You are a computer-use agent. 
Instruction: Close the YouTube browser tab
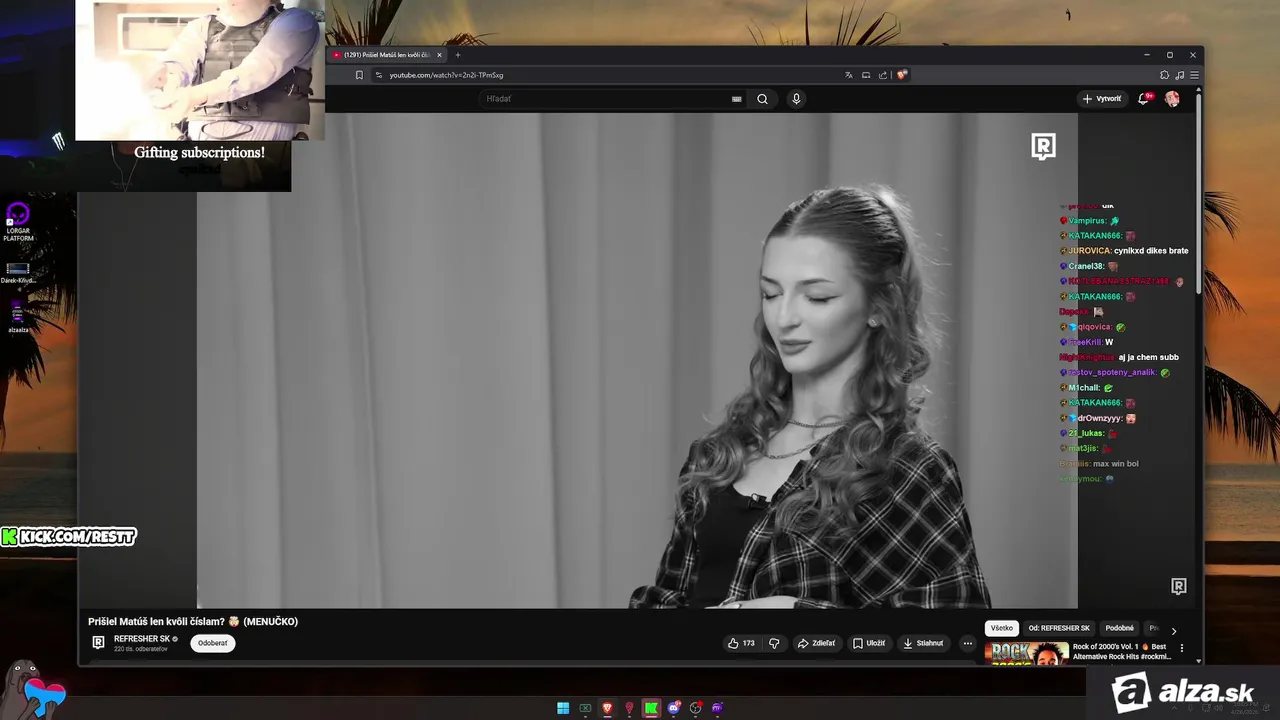click(439, 55)
